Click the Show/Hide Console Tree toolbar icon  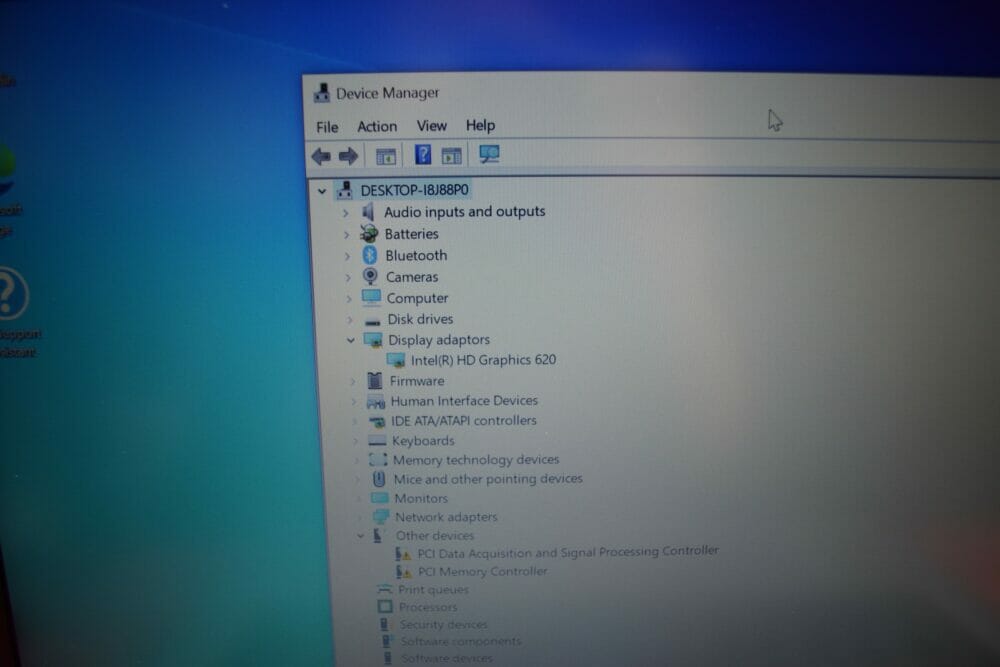click(386, 156)
